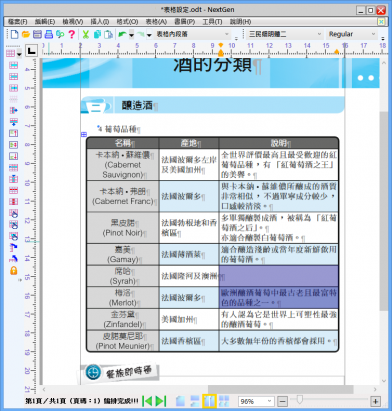This screenshot has width=392, height=411.
Task: Click the zoom slider handle
Action: click(x=299, y=399)
